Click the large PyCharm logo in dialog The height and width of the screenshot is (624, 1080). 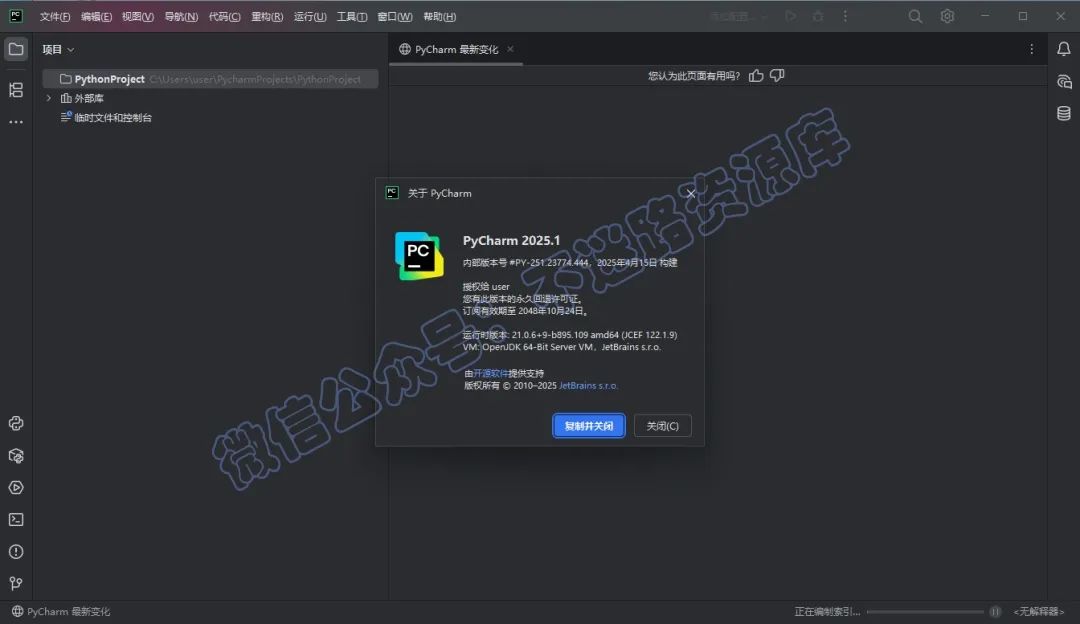(x=419, y=256)
